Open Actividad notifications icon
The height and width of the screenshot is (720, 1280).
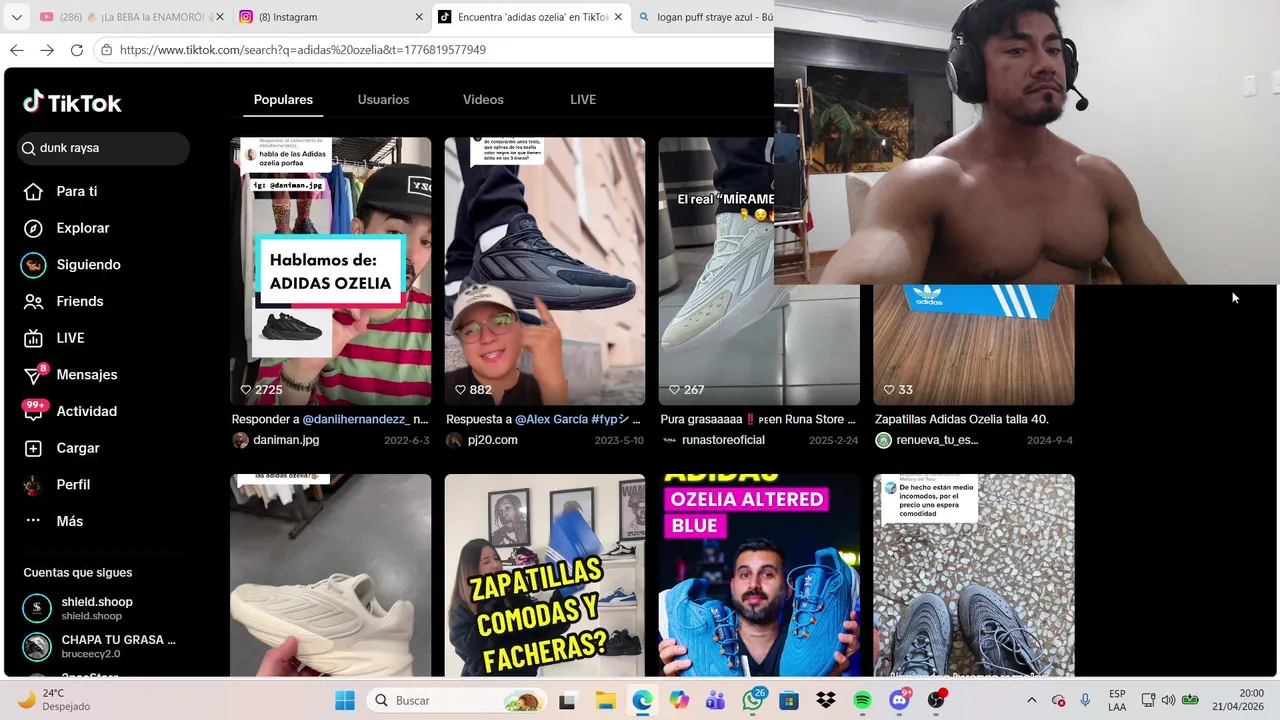pyautogui.click(x=35, y=411)
